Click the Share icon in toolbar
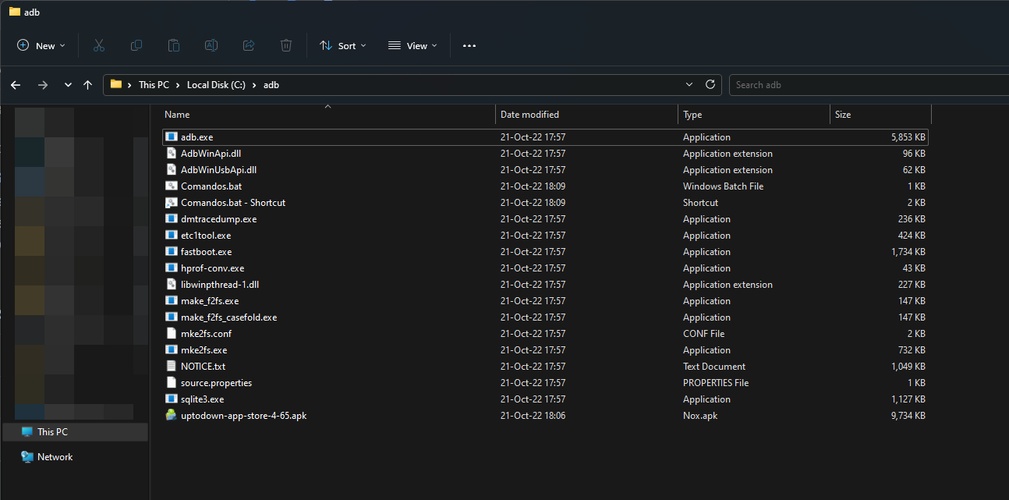Screen dimensions: 1009x500 click(x=248, y=46)
